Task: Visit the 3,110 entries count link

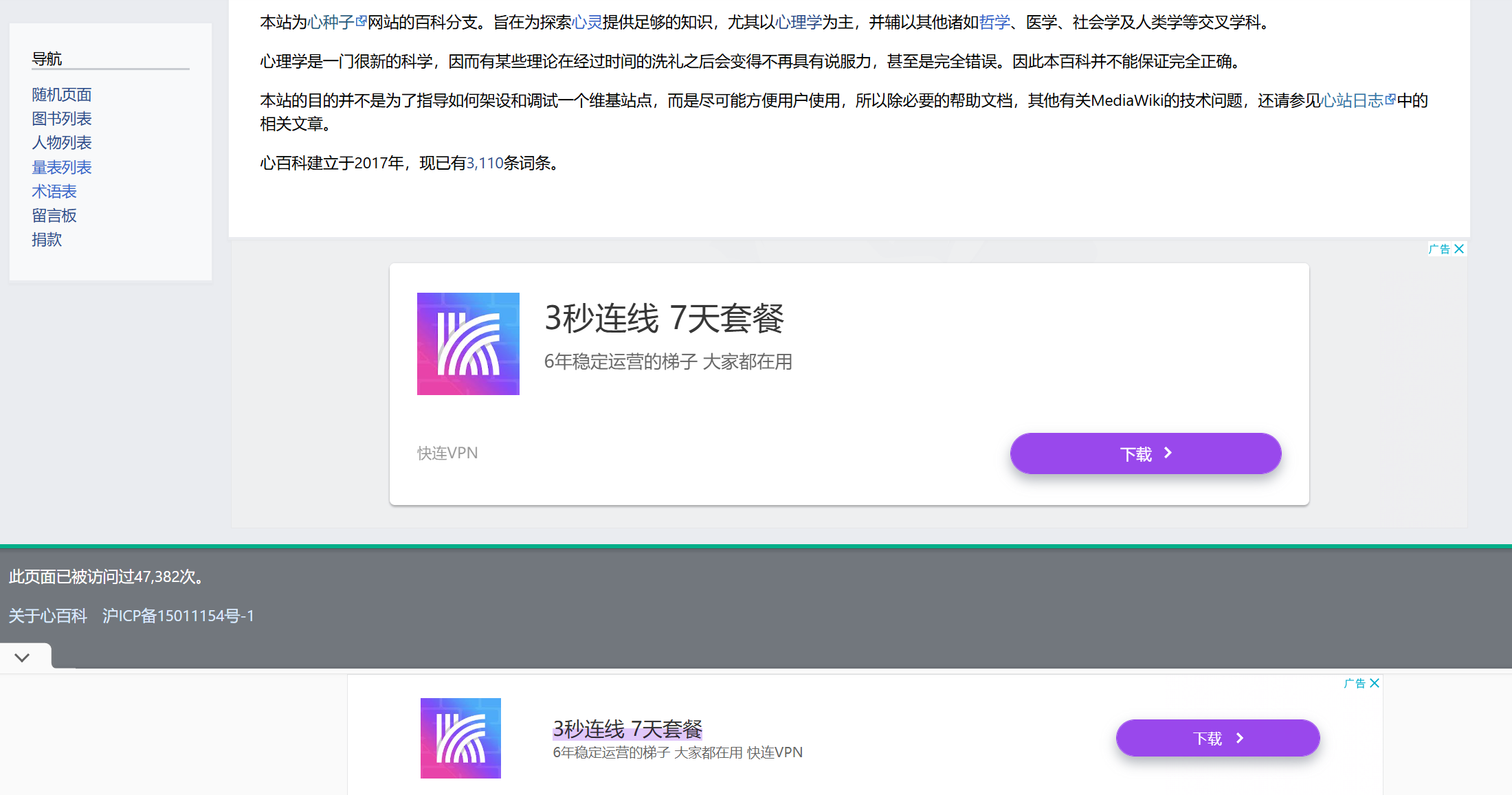Action: (484, 163)
